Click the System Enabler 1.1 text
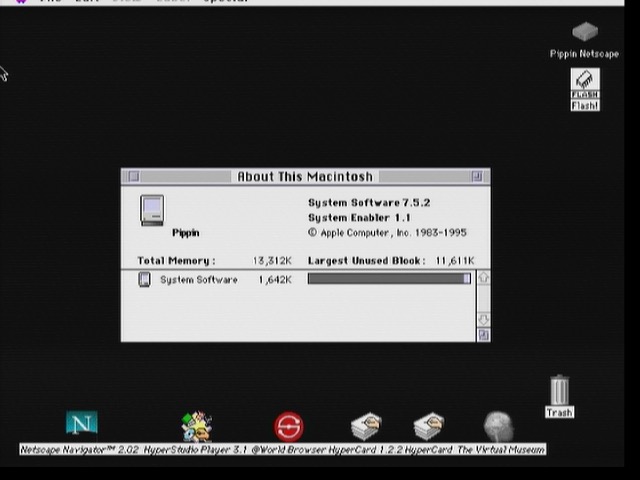The height and width of the screenshot is (480, 640). pyautogui.click(x=359, y=218)
